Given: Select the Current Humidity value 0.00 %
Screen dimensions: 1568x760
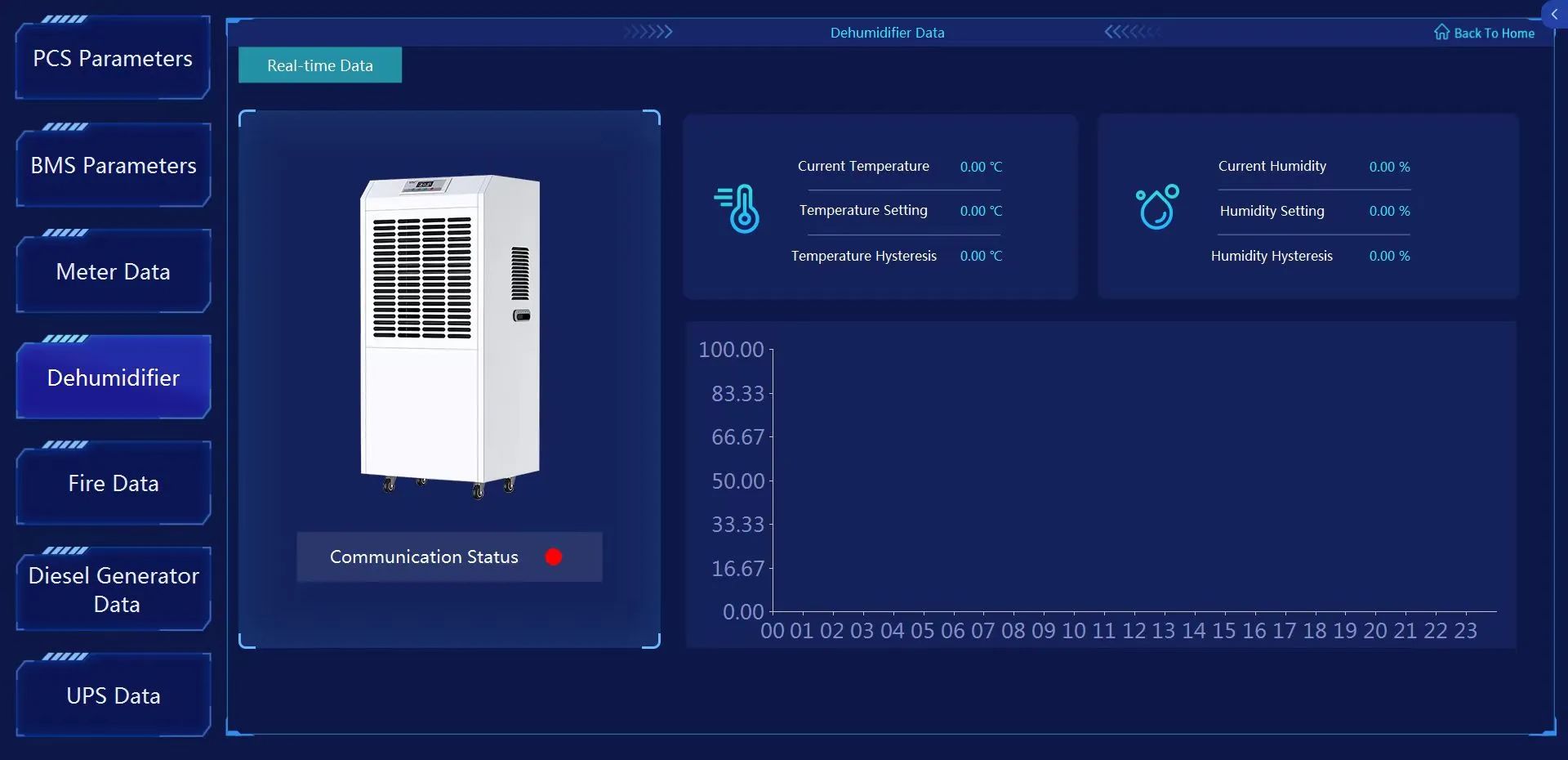Looking at the screenshot, I should click(x=1389, y=167).
